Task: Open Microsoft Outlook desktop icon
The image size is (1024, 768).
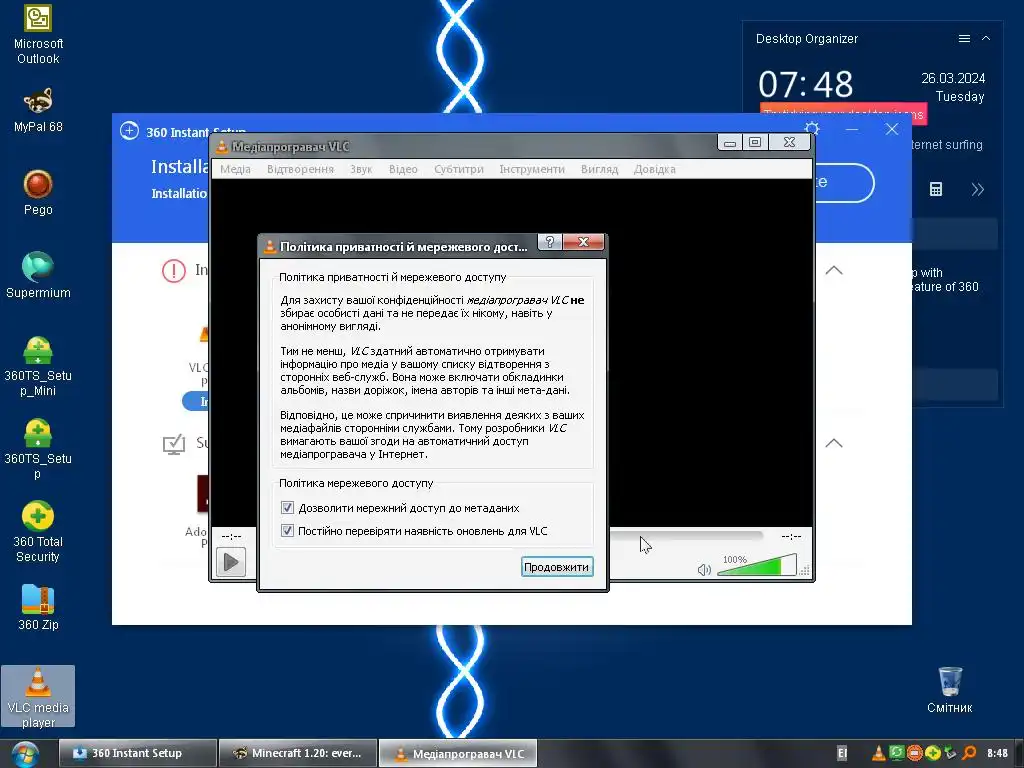Action: [38, 34]
